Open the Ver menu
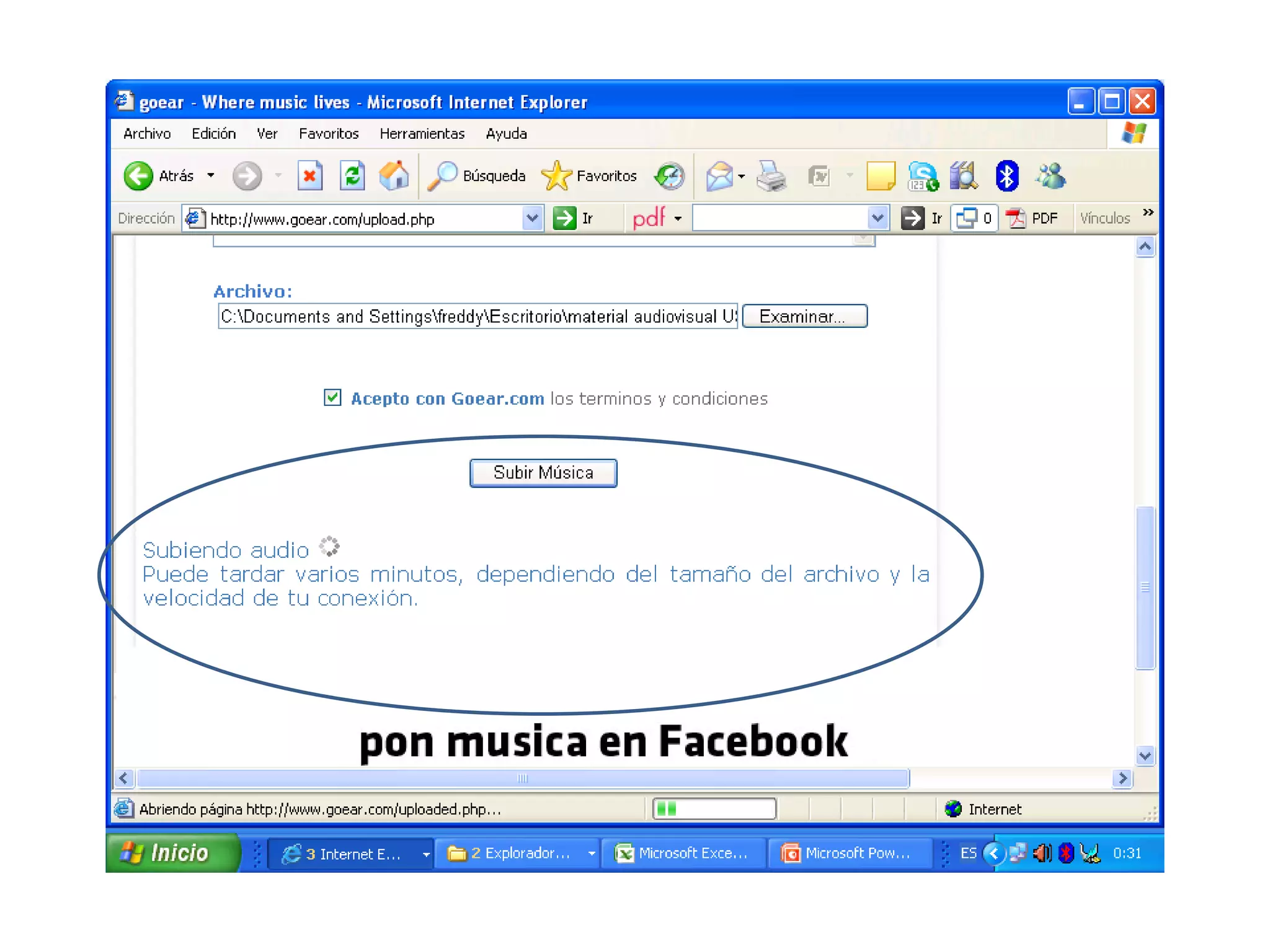This screenshot has width=1270, height=952. 267,134
